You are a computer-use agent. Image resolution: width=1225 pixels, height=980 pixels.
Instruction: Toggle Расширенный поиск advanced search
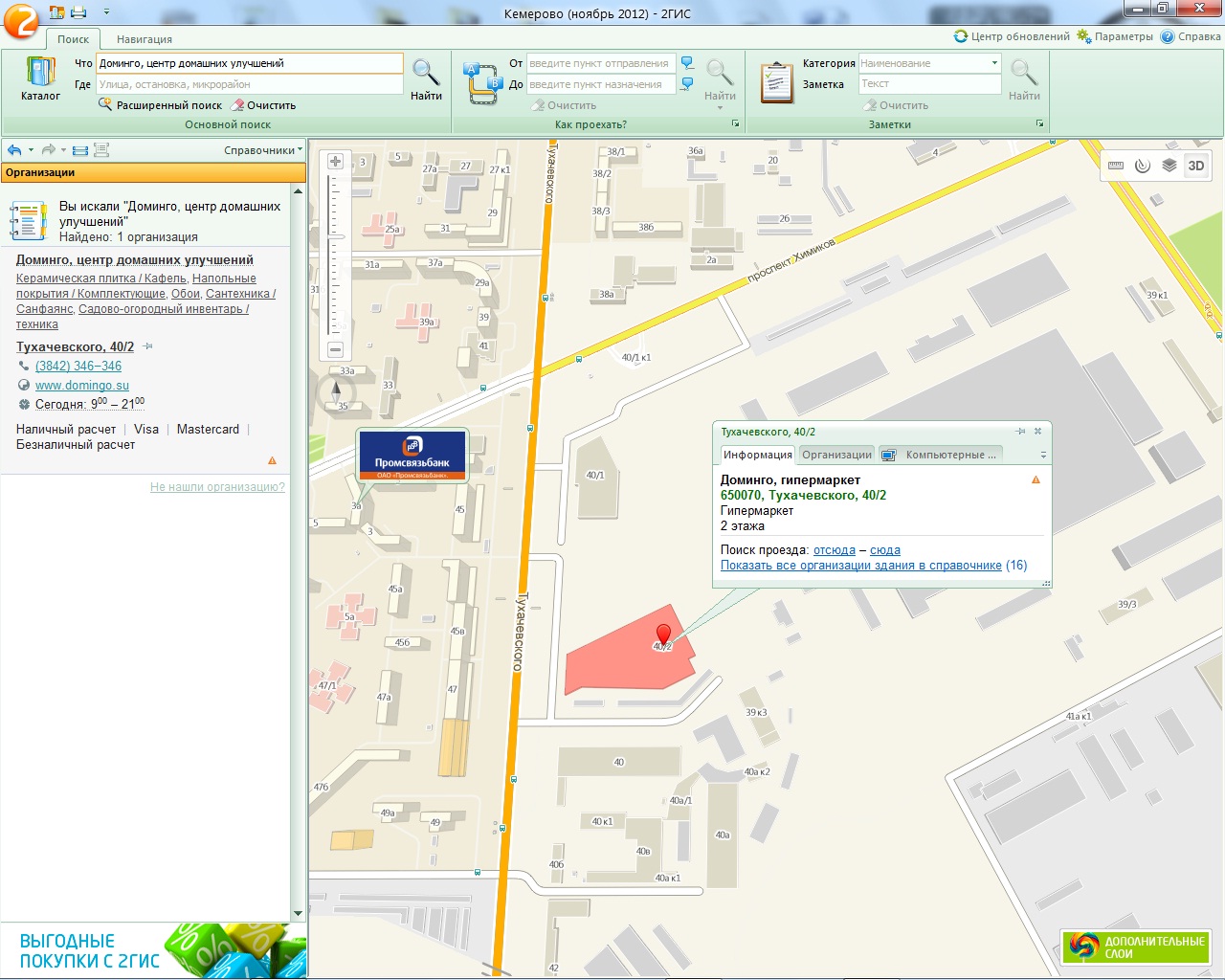point(160,105)
